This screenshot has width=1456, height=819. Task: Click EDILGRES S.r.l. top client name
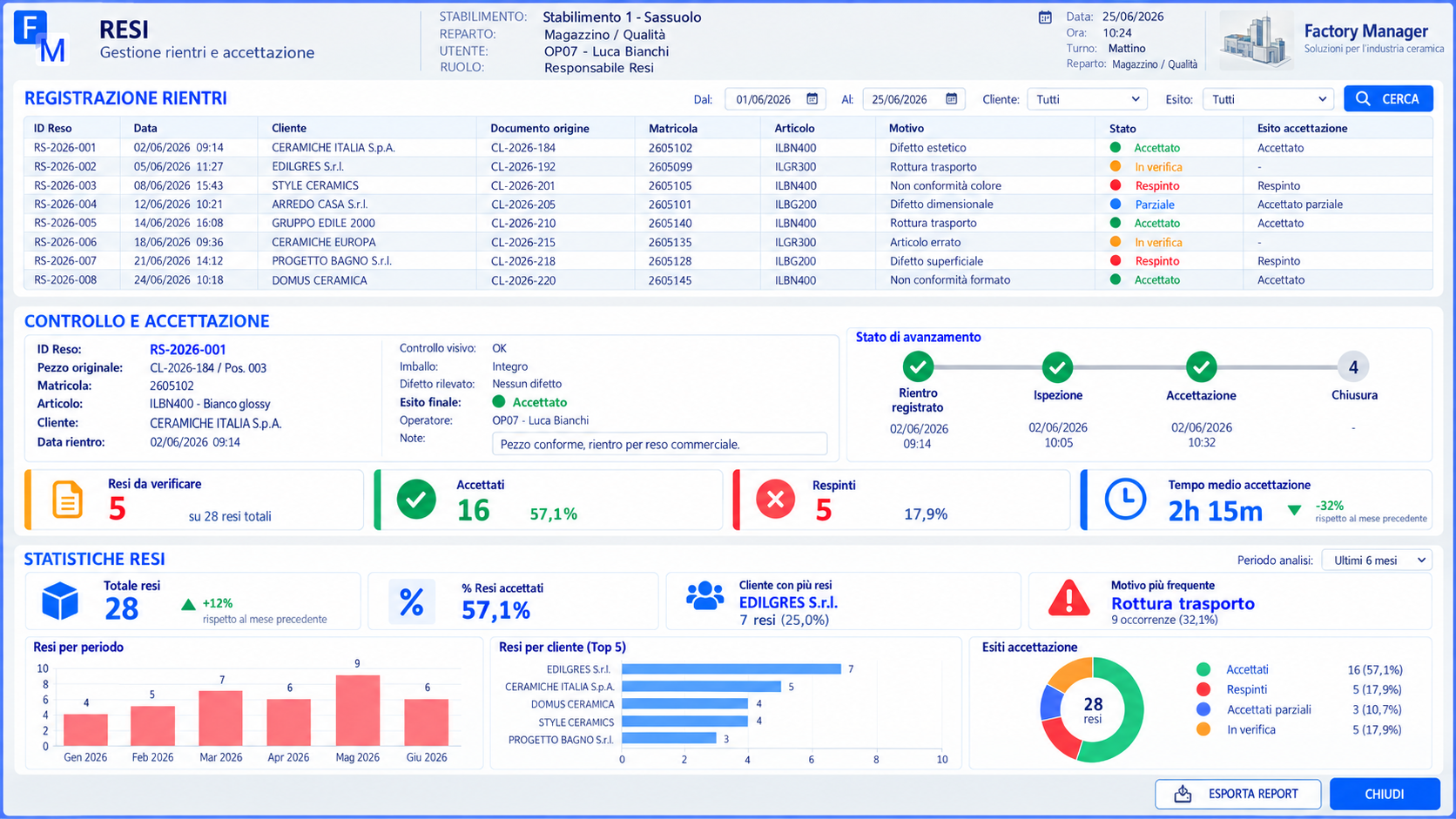point(788,602)
